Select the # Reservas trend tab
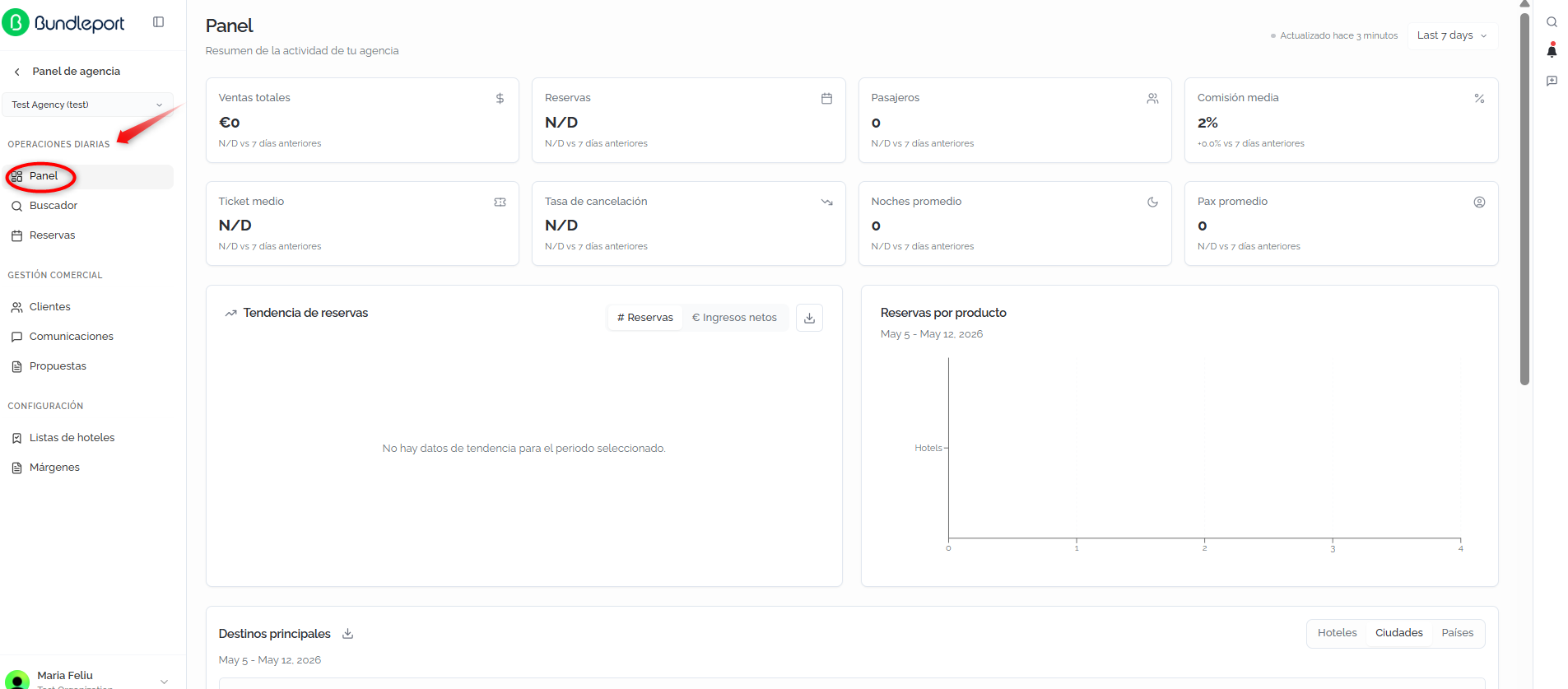Image resolution: width=1568 pixels, height=689 pixels. (x=645, y=318)
